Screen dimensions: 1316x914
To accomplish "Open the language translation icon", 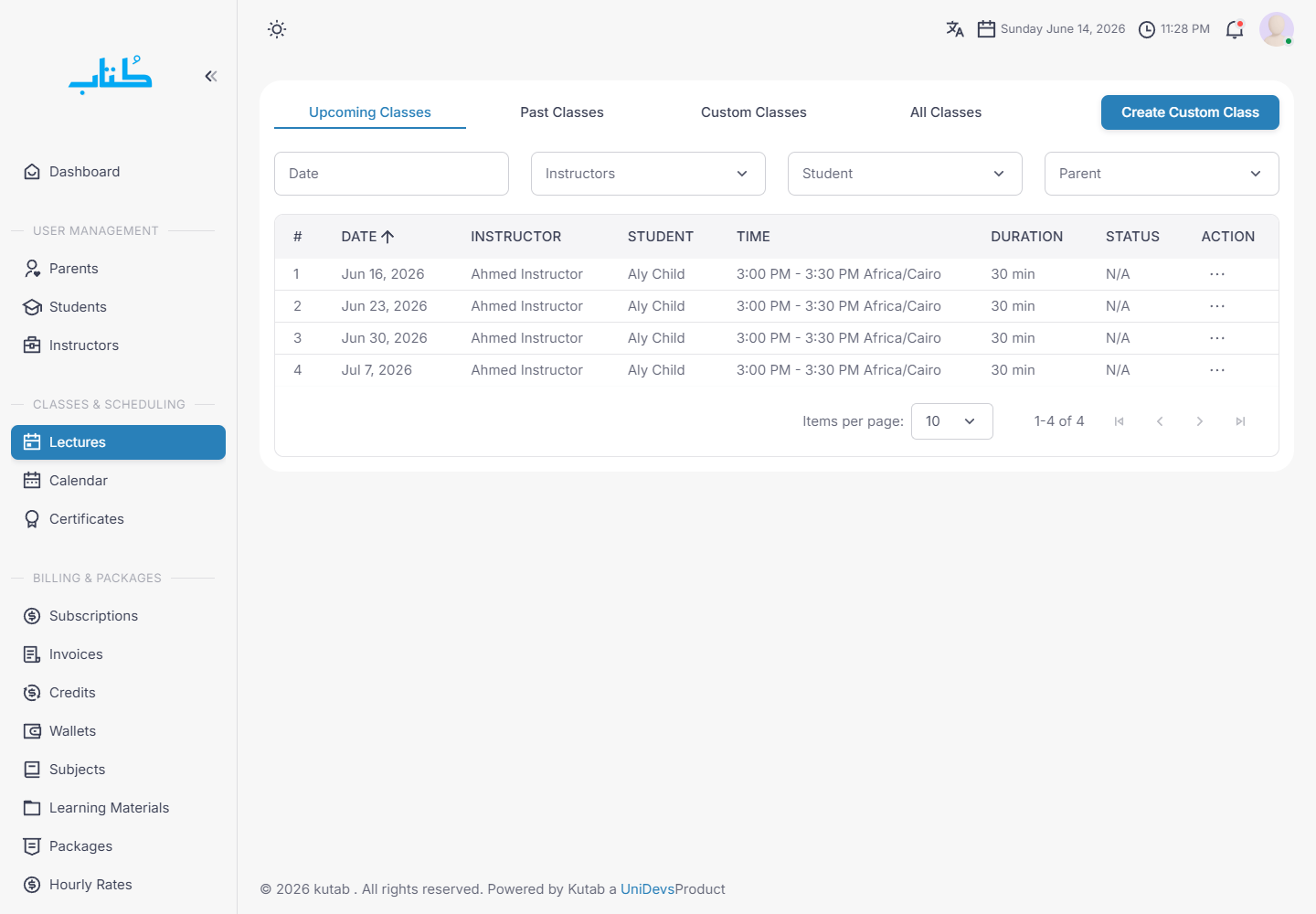I will tap(955, 29).
